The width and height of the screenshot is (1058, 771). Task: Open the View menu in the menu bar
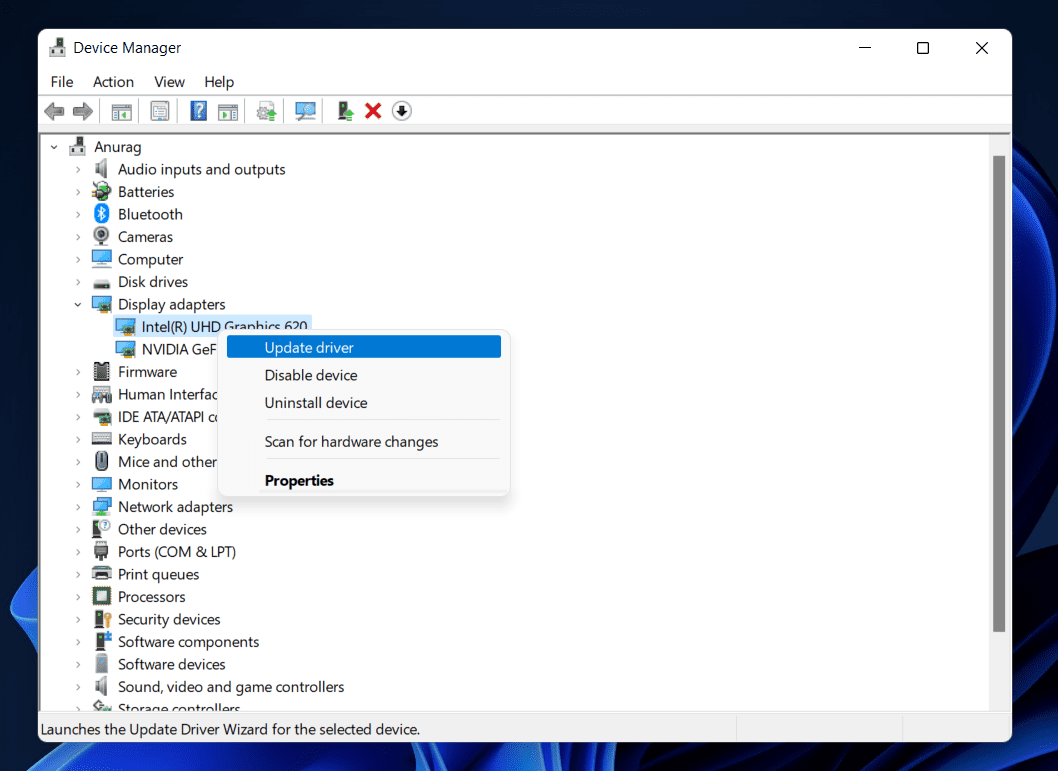point(169,82)
